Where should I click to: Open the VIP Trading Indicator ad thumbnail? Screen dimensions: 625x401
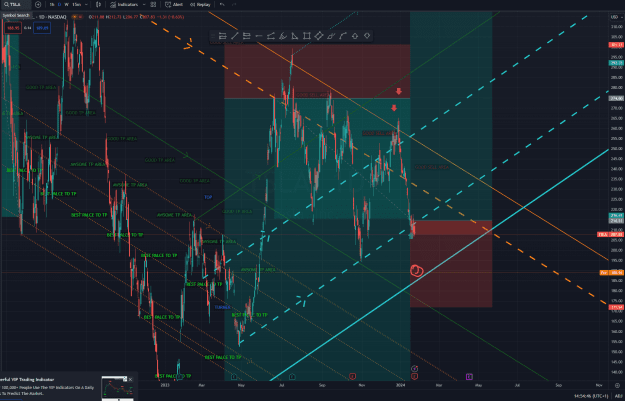click(x=117, y=388)
